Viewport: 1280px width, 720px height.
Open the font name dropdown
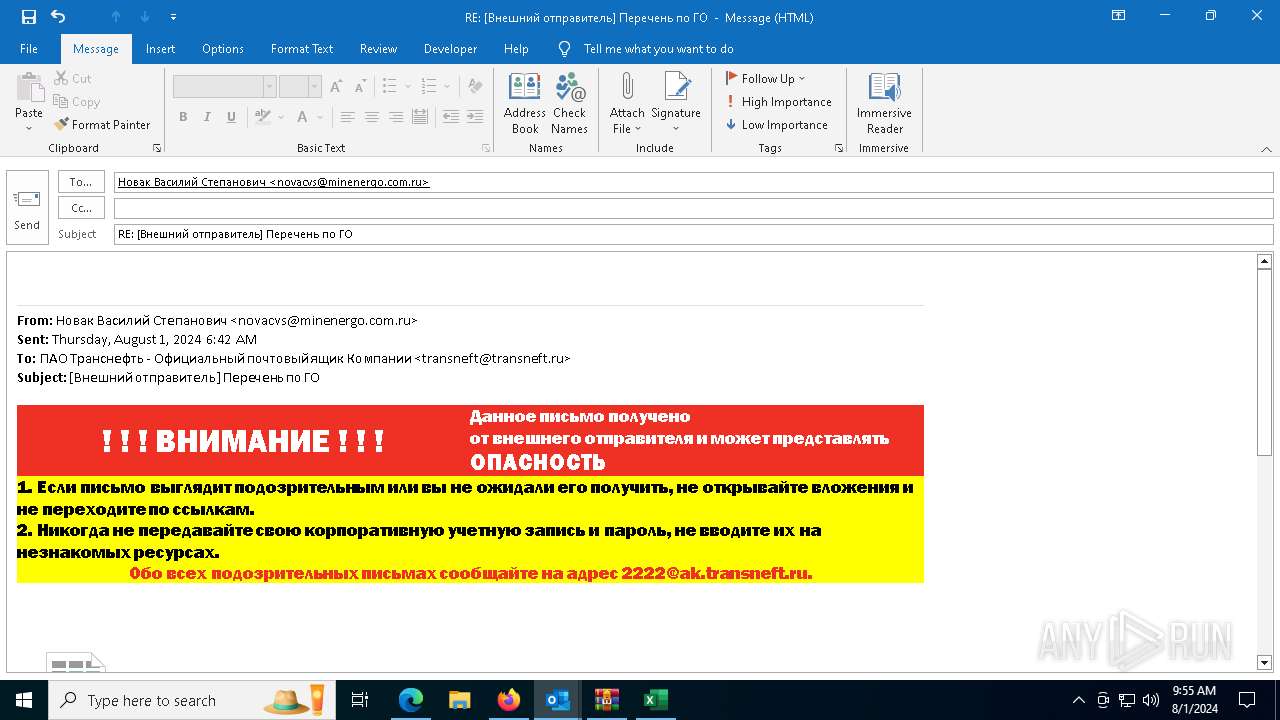pos(270,87)
